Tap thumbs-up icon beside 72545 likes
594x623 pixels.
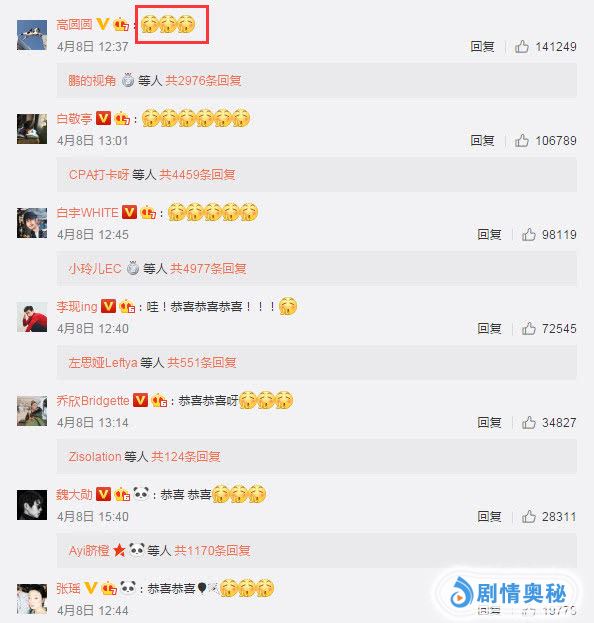528,329
